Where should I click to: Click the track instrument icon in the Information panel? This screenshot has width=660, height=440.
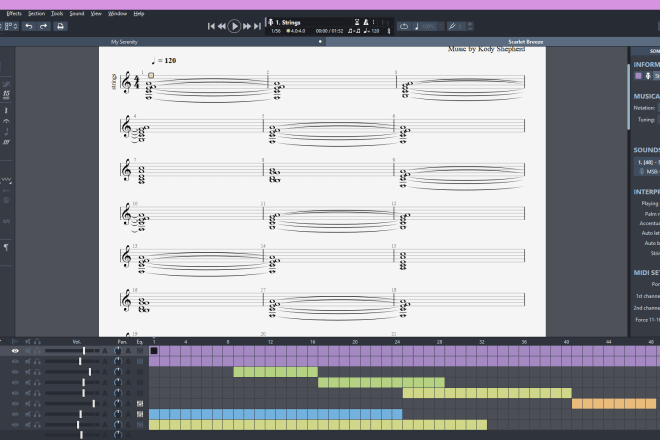(648, 76)
